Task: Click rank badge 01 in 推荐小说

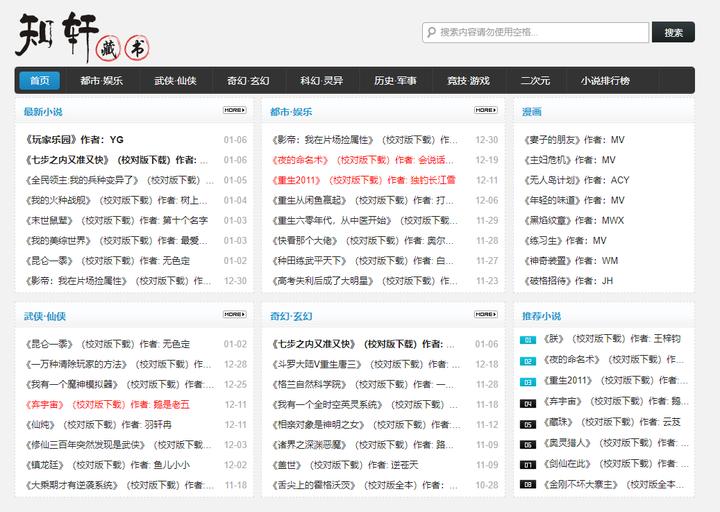Action: click(528, 340)
